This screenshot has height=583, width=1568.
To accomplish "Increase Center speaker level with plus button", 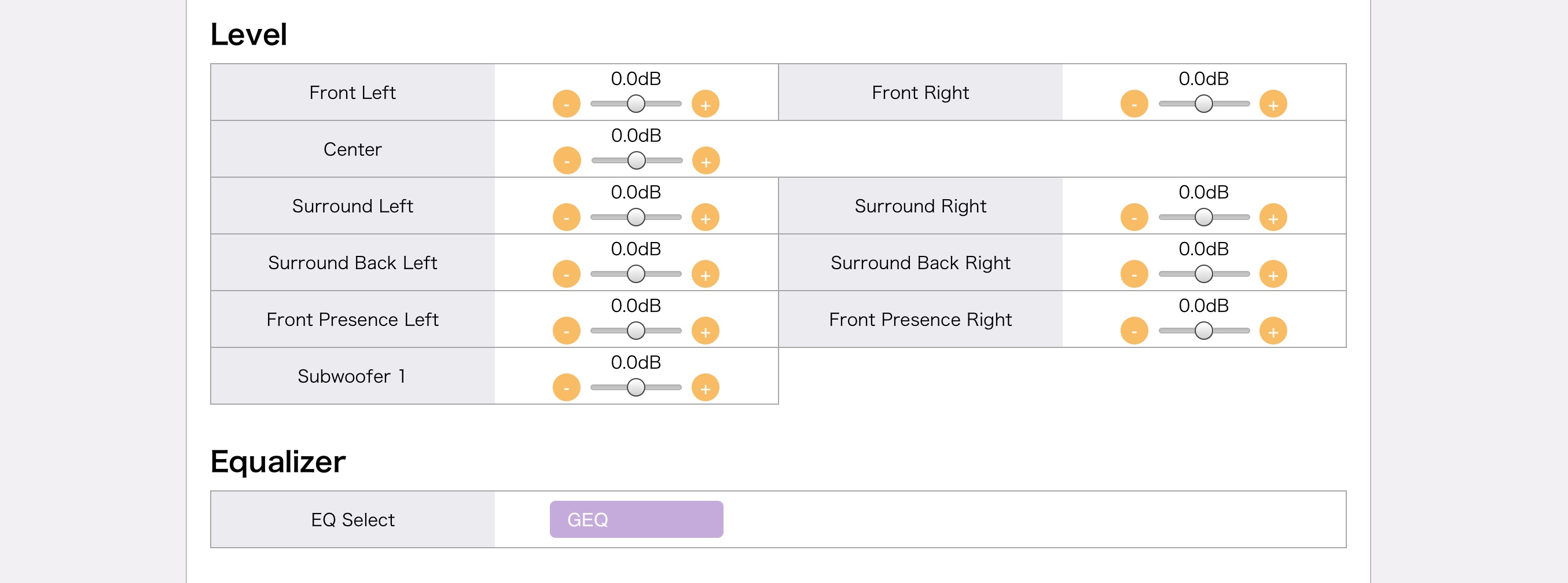I will click(706, 161).
